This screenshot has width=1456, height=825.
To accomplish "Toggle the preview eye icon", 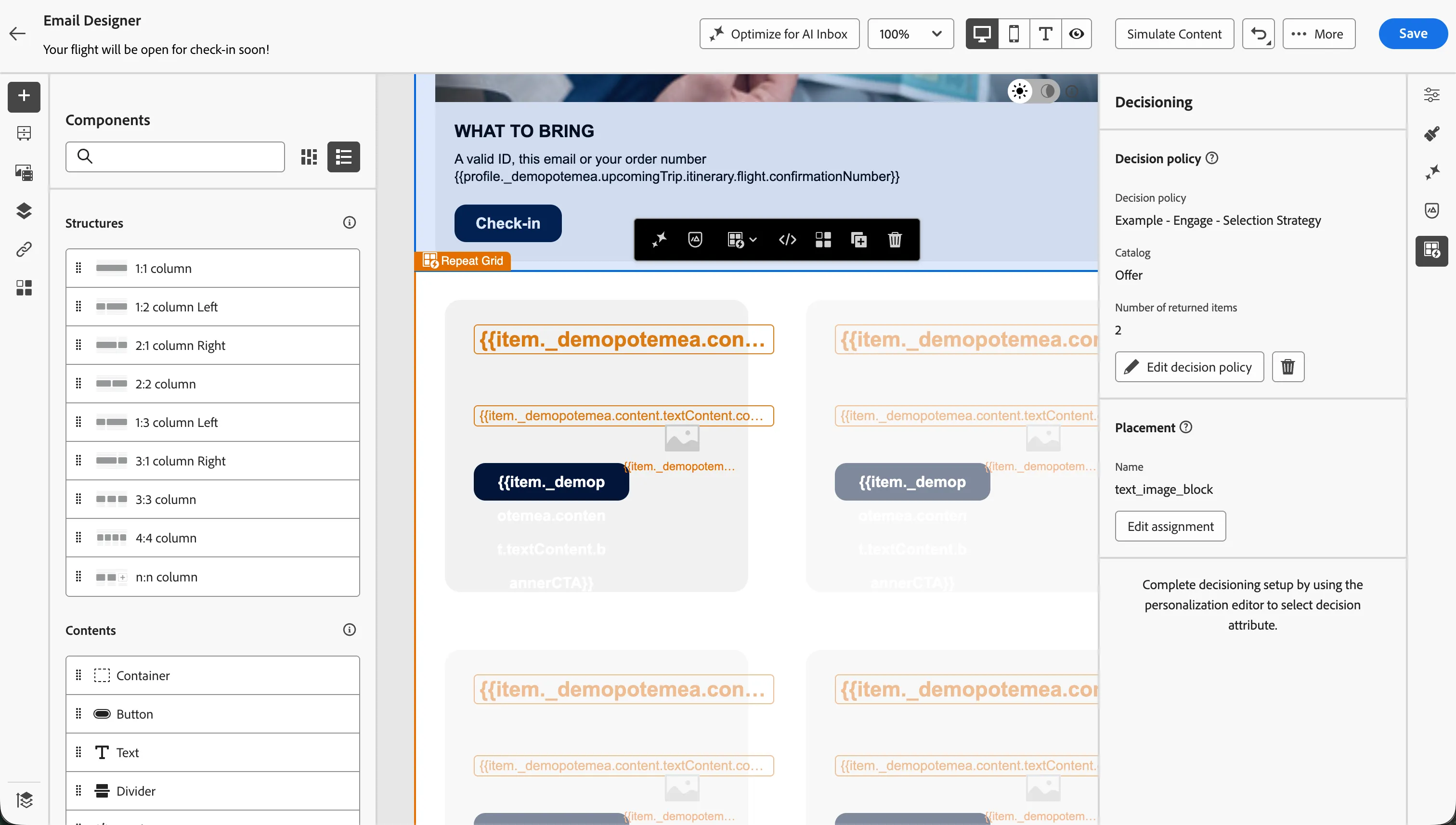I will coord(1076,34).
